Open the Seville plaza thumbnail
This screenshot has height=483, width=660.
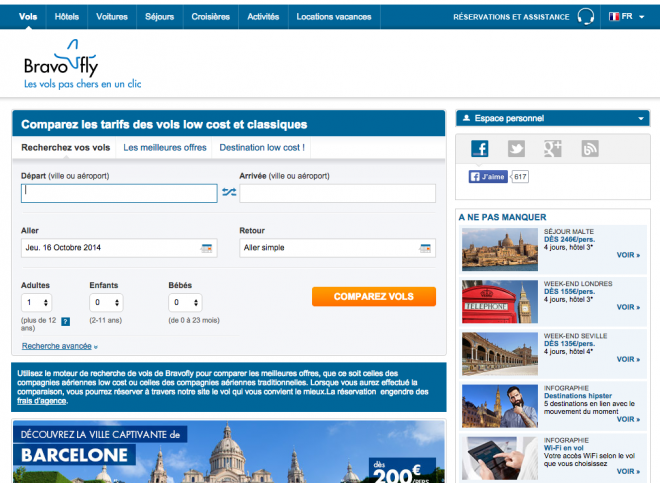(500, 354)
